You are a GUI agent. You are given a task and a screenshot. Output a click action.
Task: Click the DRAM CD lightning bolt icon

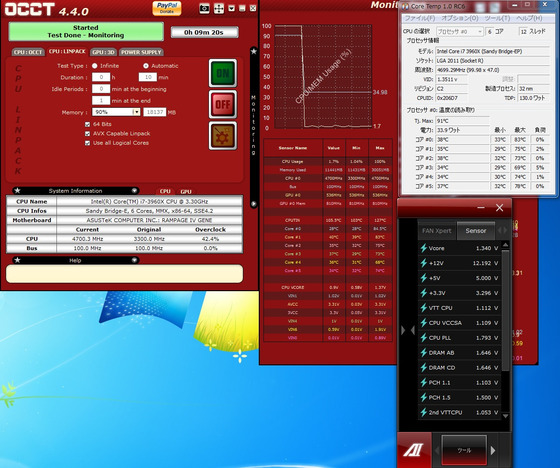point(424,368)
